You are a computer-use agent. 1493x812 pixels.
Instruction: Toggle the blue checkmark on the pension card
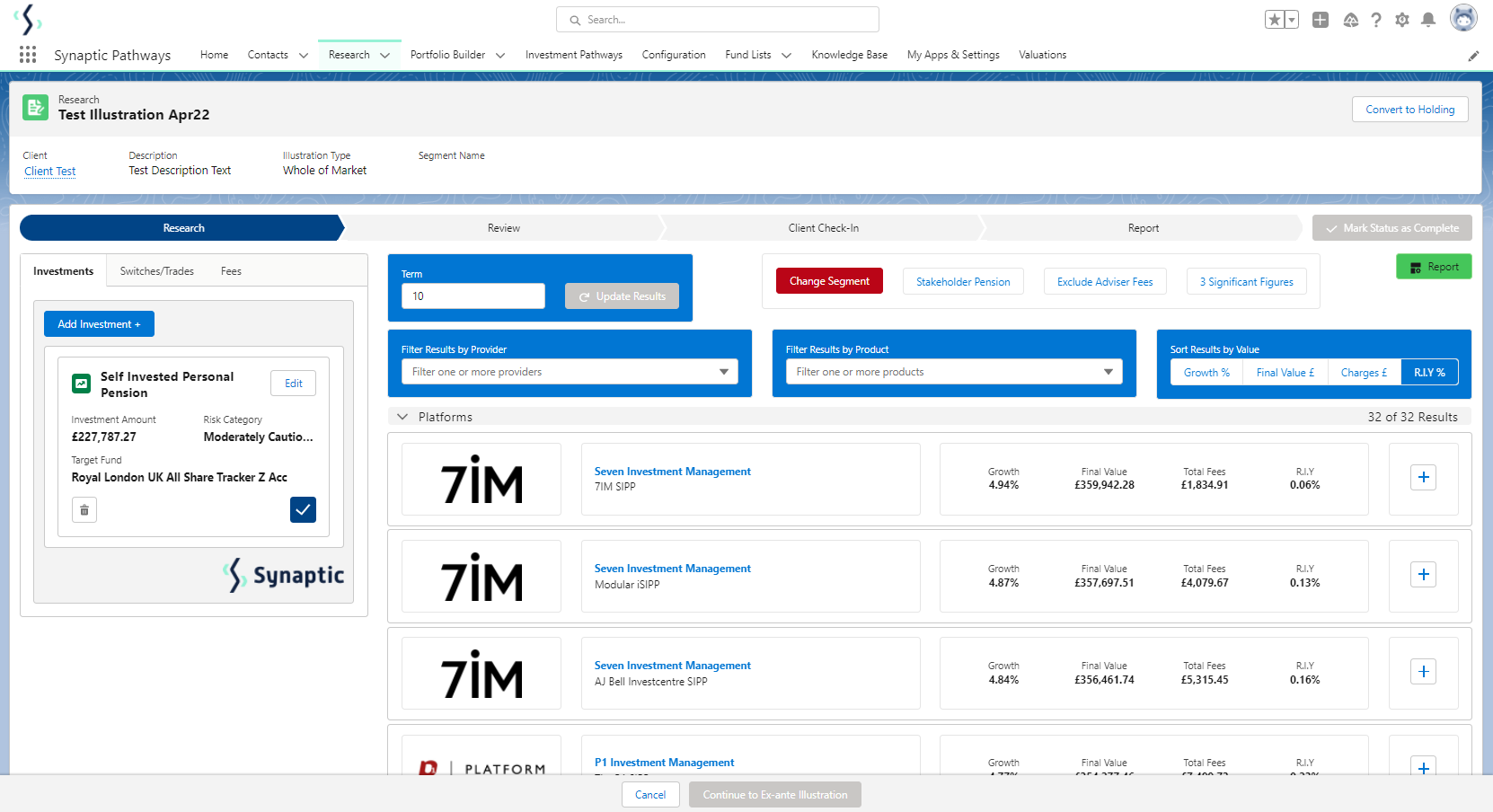pyautogui.click(x=304, y=510)
